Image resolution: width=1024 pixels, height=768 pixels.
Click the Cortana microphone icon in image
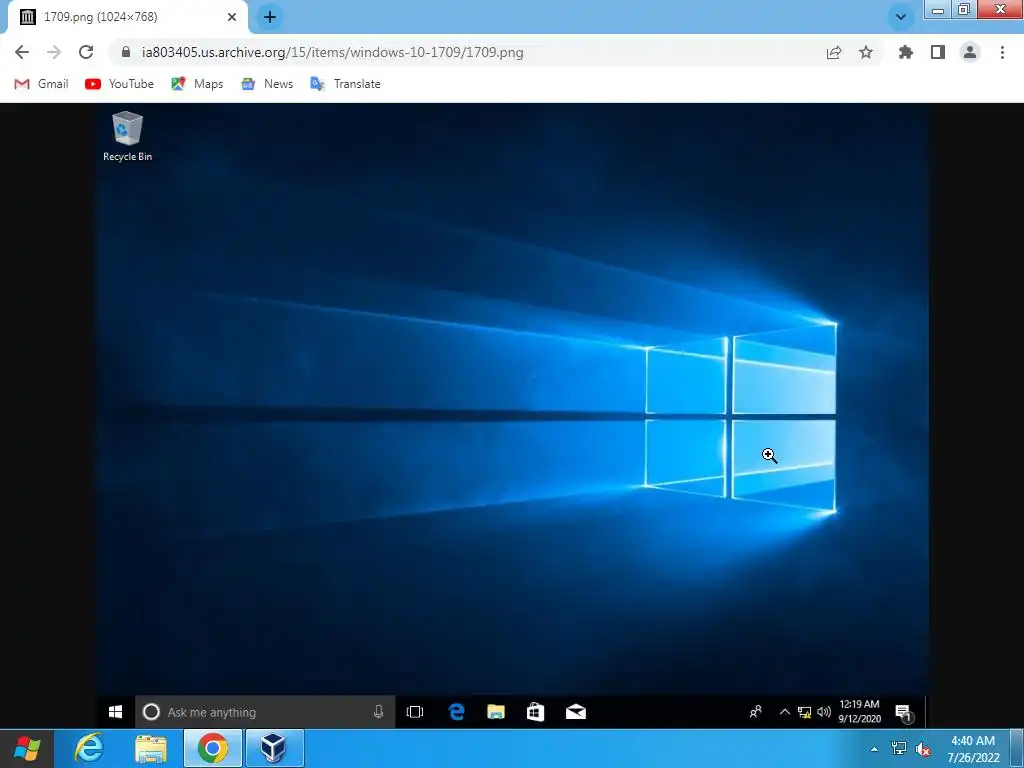tap(378, 712)
